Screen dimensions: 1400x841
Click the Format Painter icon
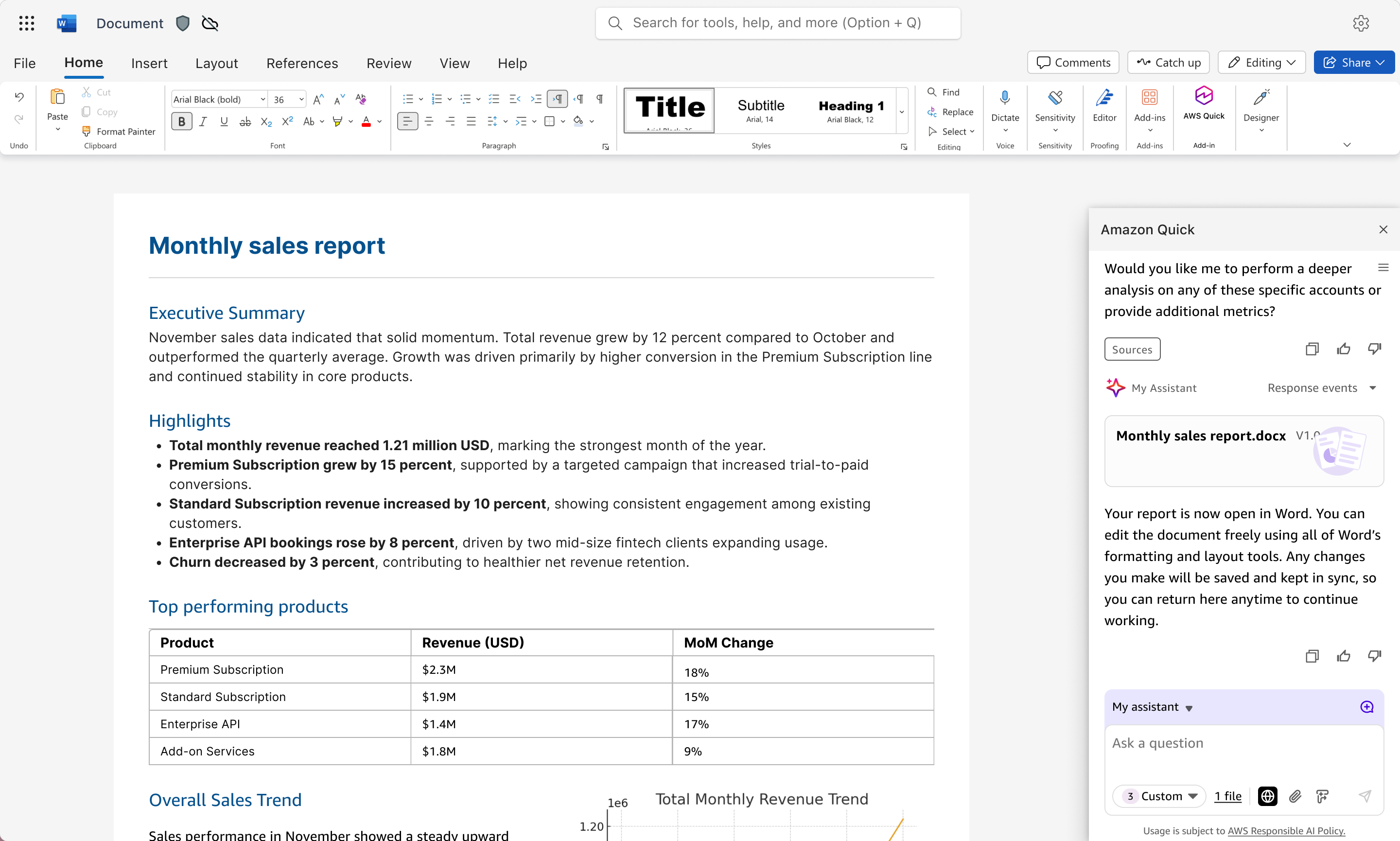point(86,131)
